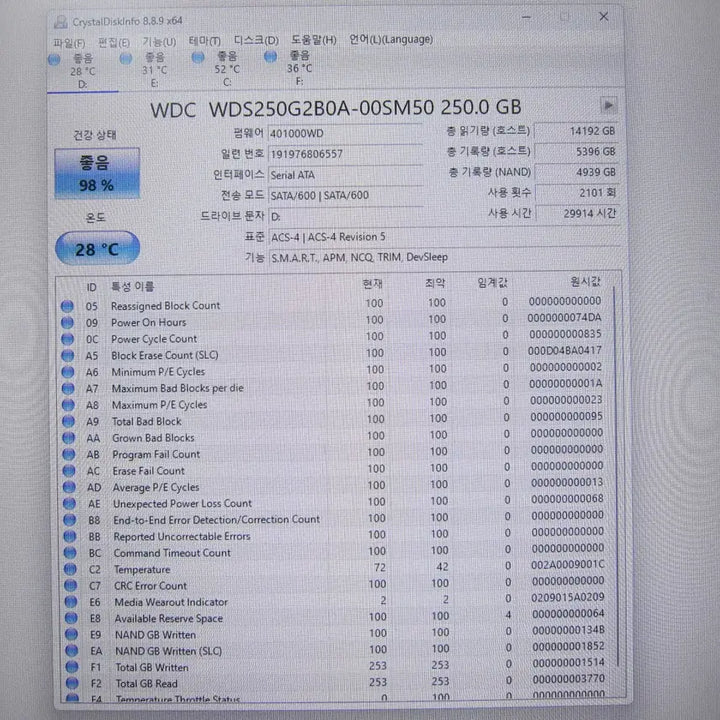This screenshot has height=720, width=720.
Task: Click the serial number field 191976806557
Action: pyautogui.click(x=345, y=154)
